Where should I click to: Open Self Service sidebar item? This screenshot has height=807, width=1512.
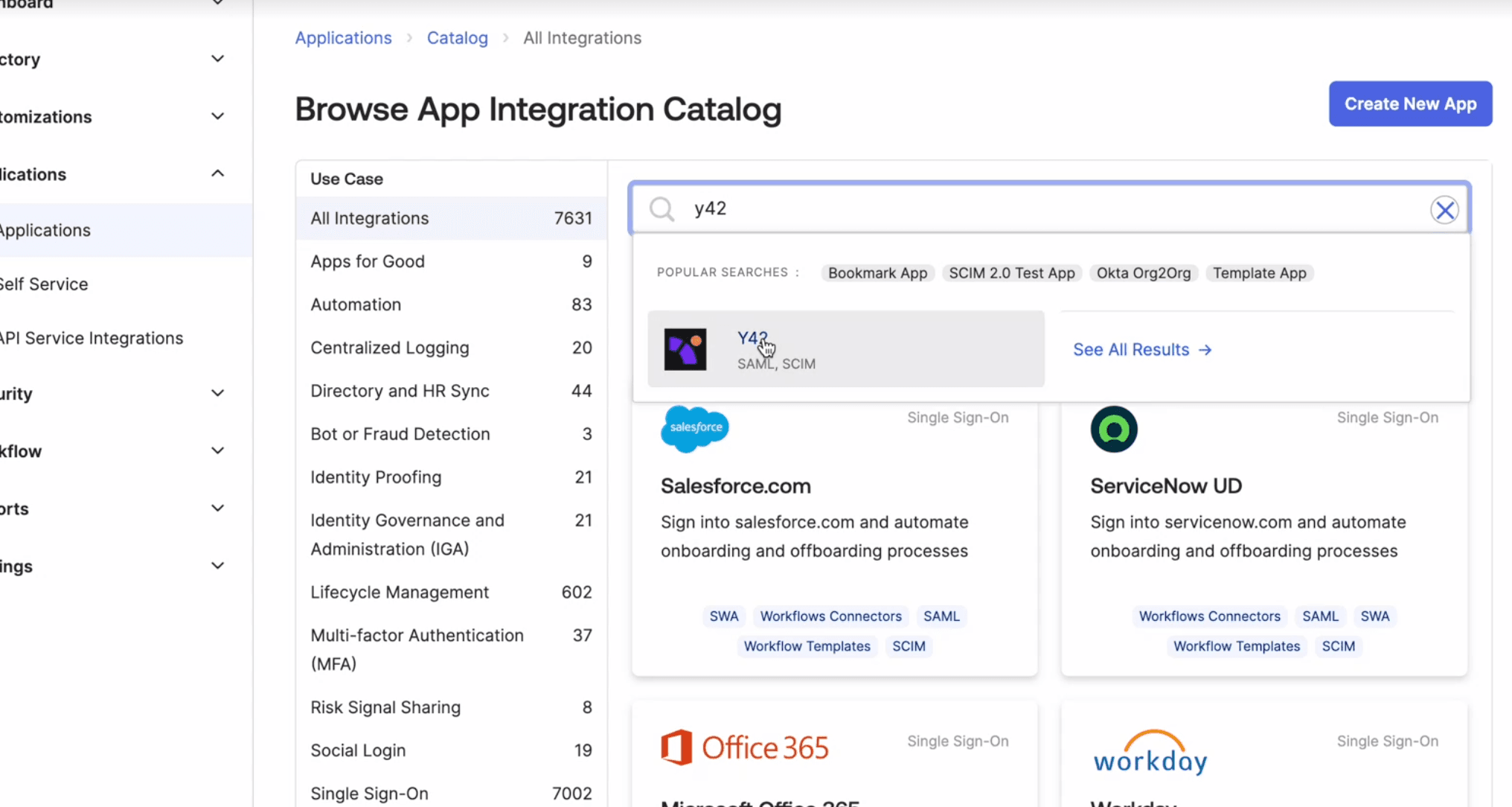click(44, 284)
